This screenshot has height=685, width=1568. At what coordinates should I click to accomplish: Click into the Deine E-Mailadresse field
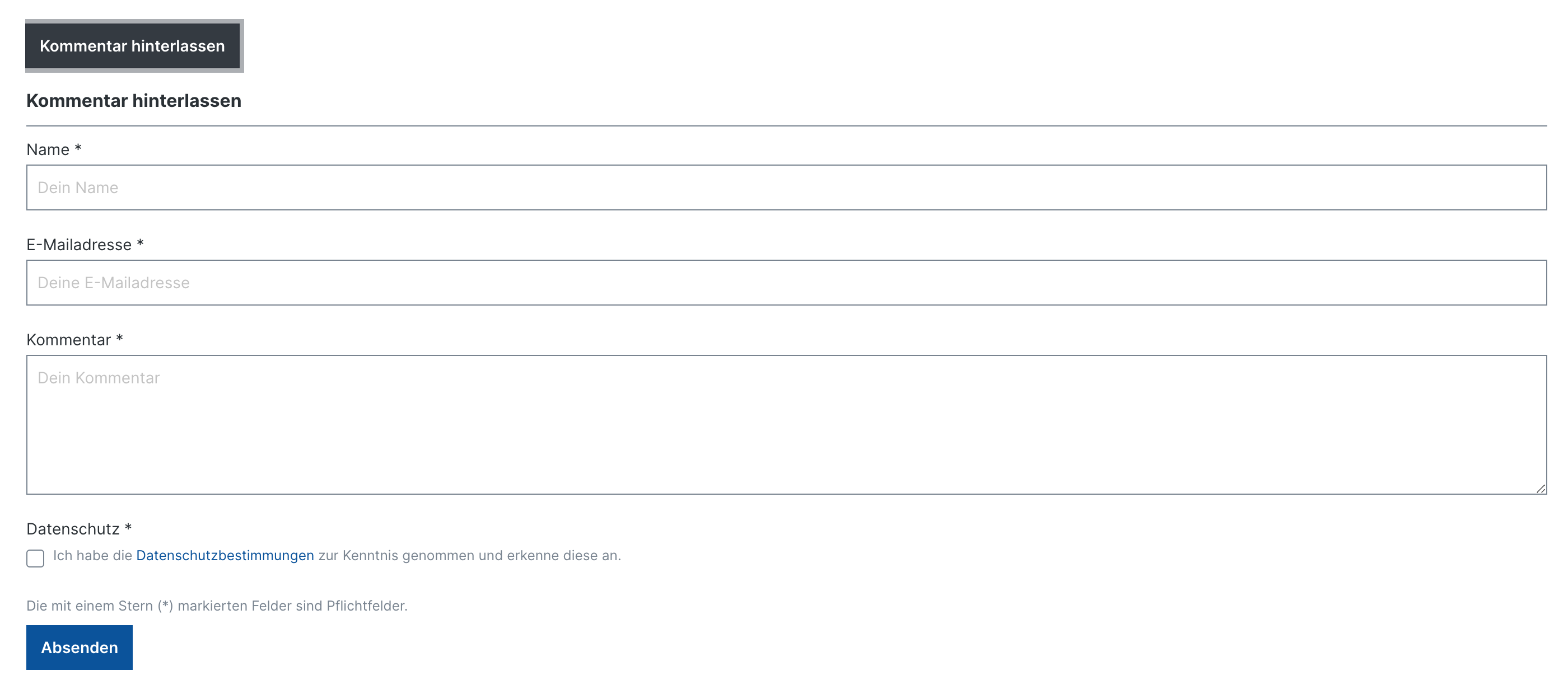coord(786,283)
